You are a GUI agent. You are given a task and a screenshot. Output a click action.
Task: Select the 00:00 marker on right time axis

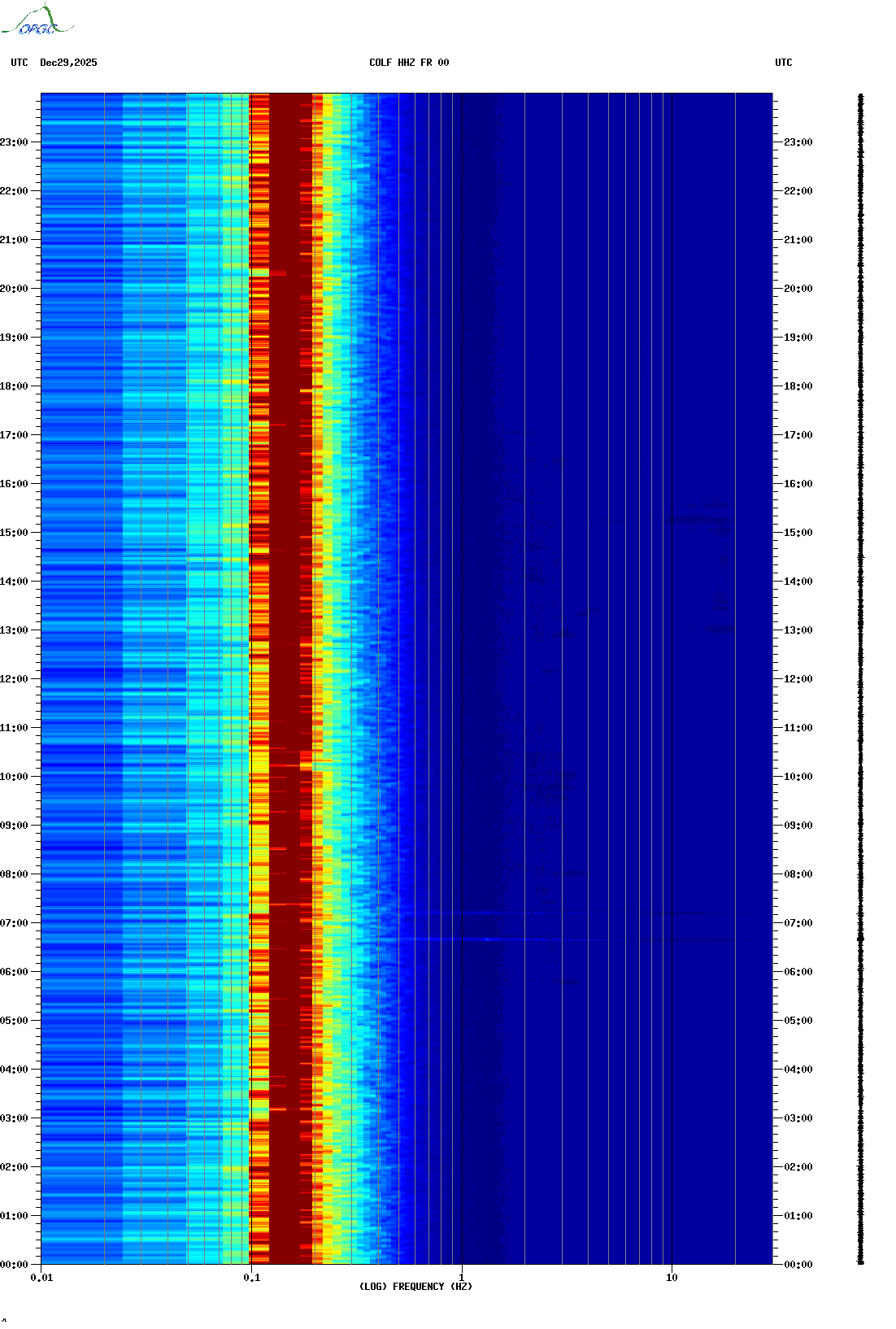click(x=798, y=1265)
